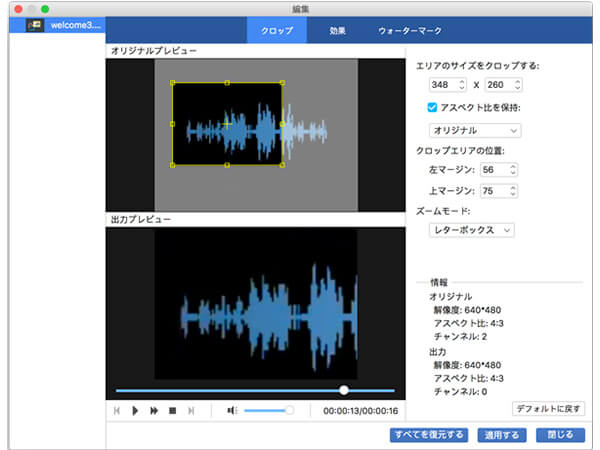Open the オリジナル aspect ratio dropdown
The height and width of the screenshot is (450, 600).
point(475,130)
